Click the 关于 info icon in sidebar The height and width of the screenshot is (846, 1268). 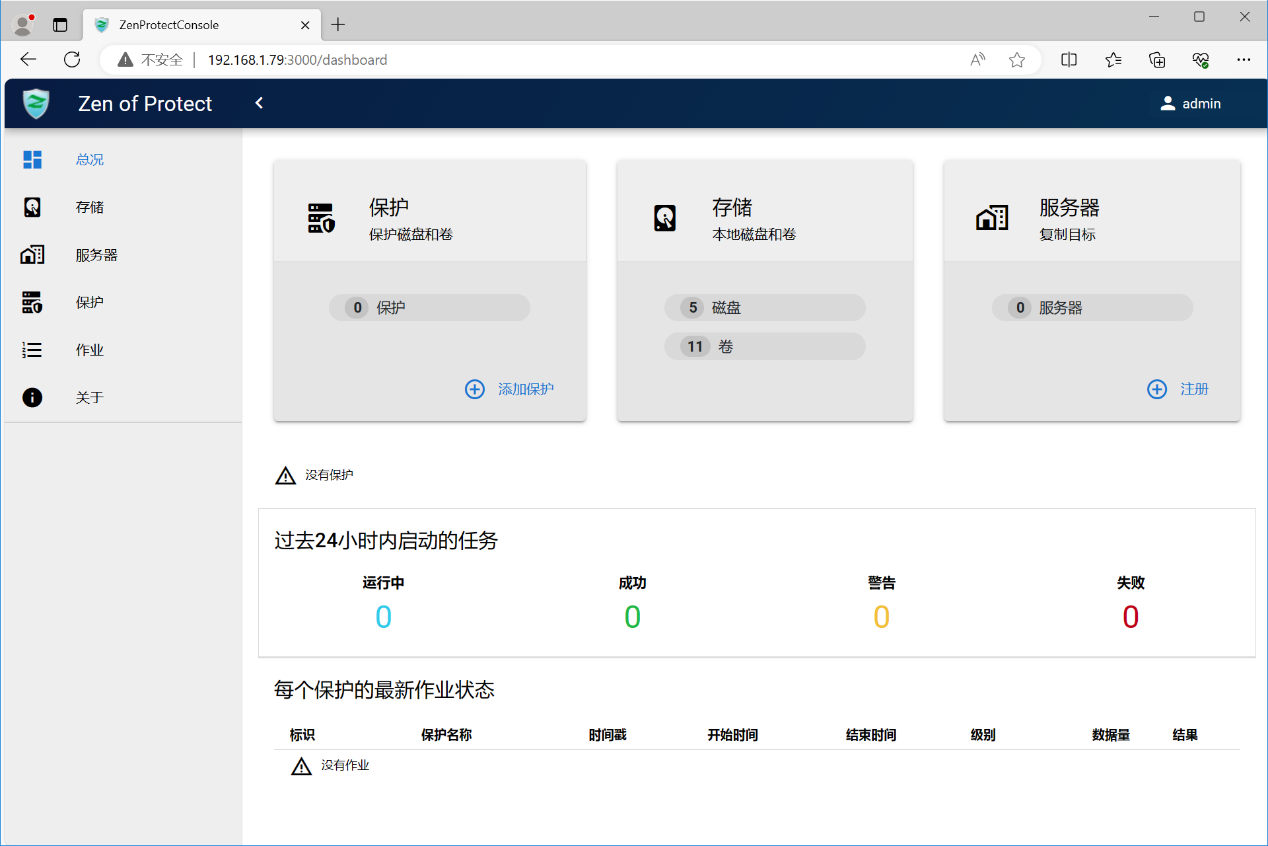(x=33, y=397)
